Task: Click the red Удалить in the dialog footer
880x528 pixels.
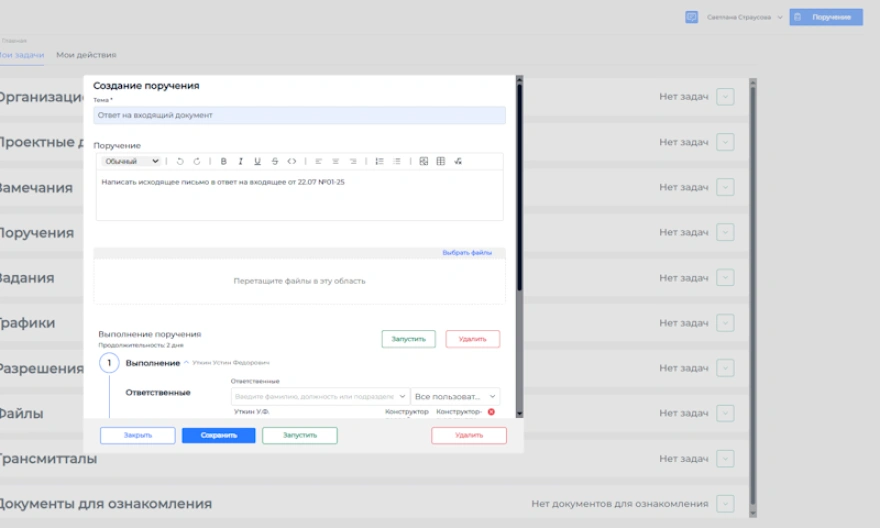Action: 469,435
